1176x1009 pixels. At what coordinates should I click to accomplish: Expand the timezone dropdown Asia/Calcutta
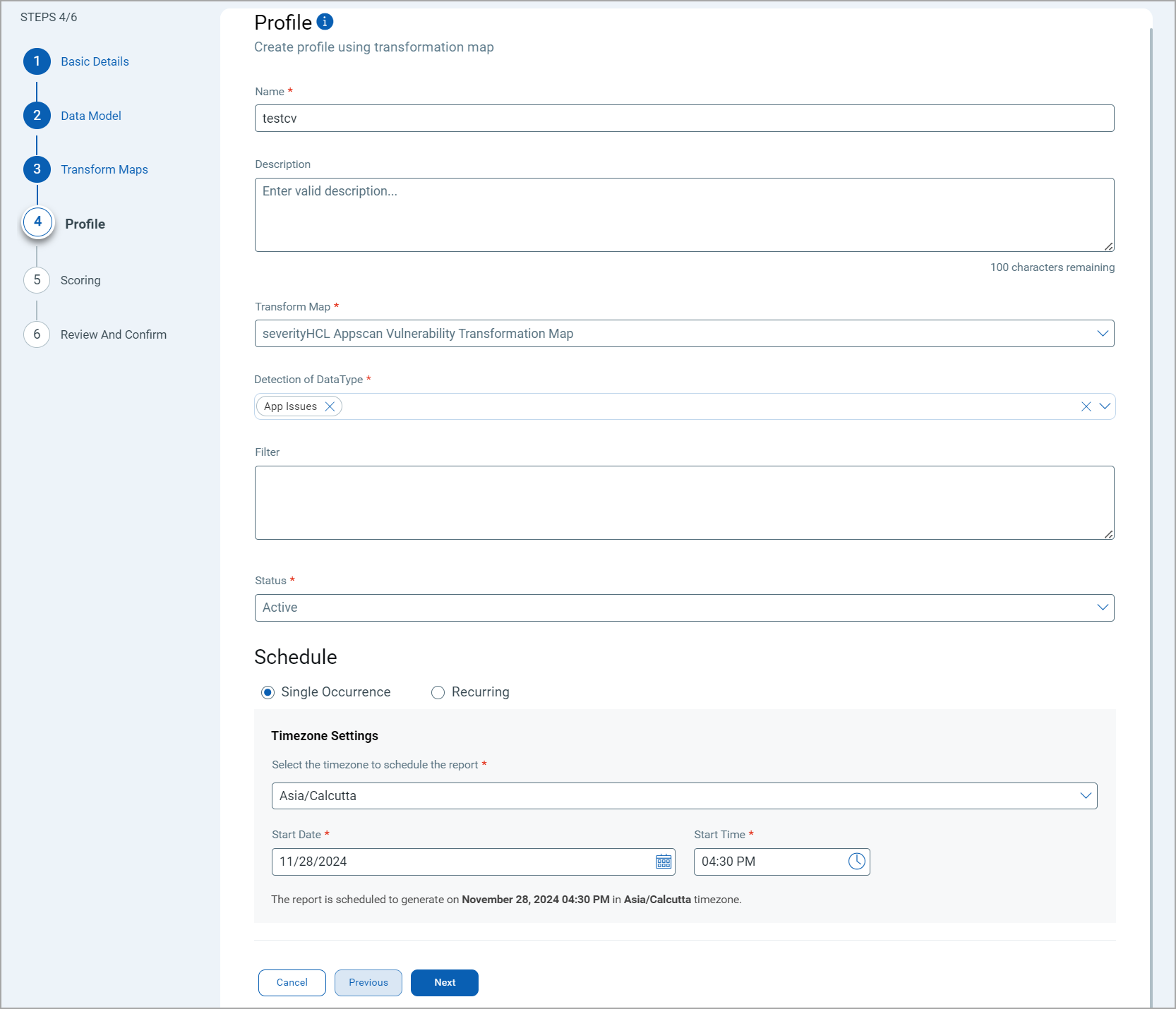tap(1085, 796)
